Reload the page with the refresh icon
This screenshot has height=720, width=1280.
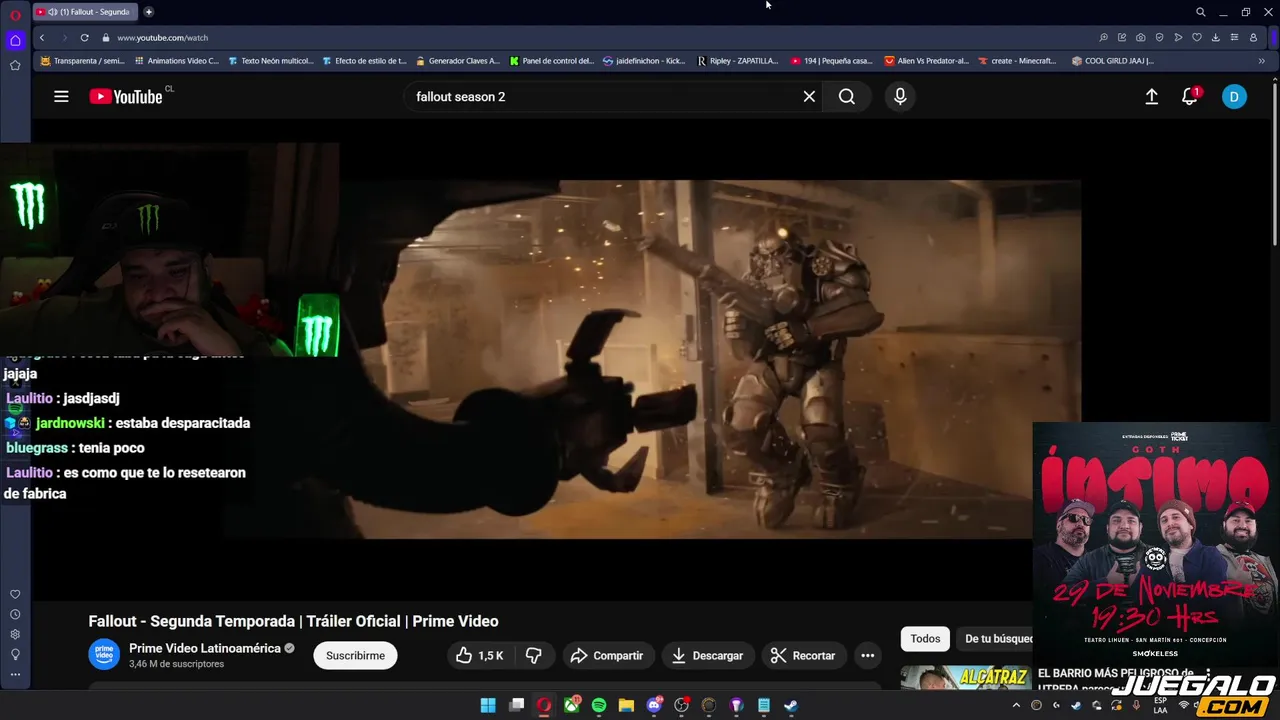85,38
